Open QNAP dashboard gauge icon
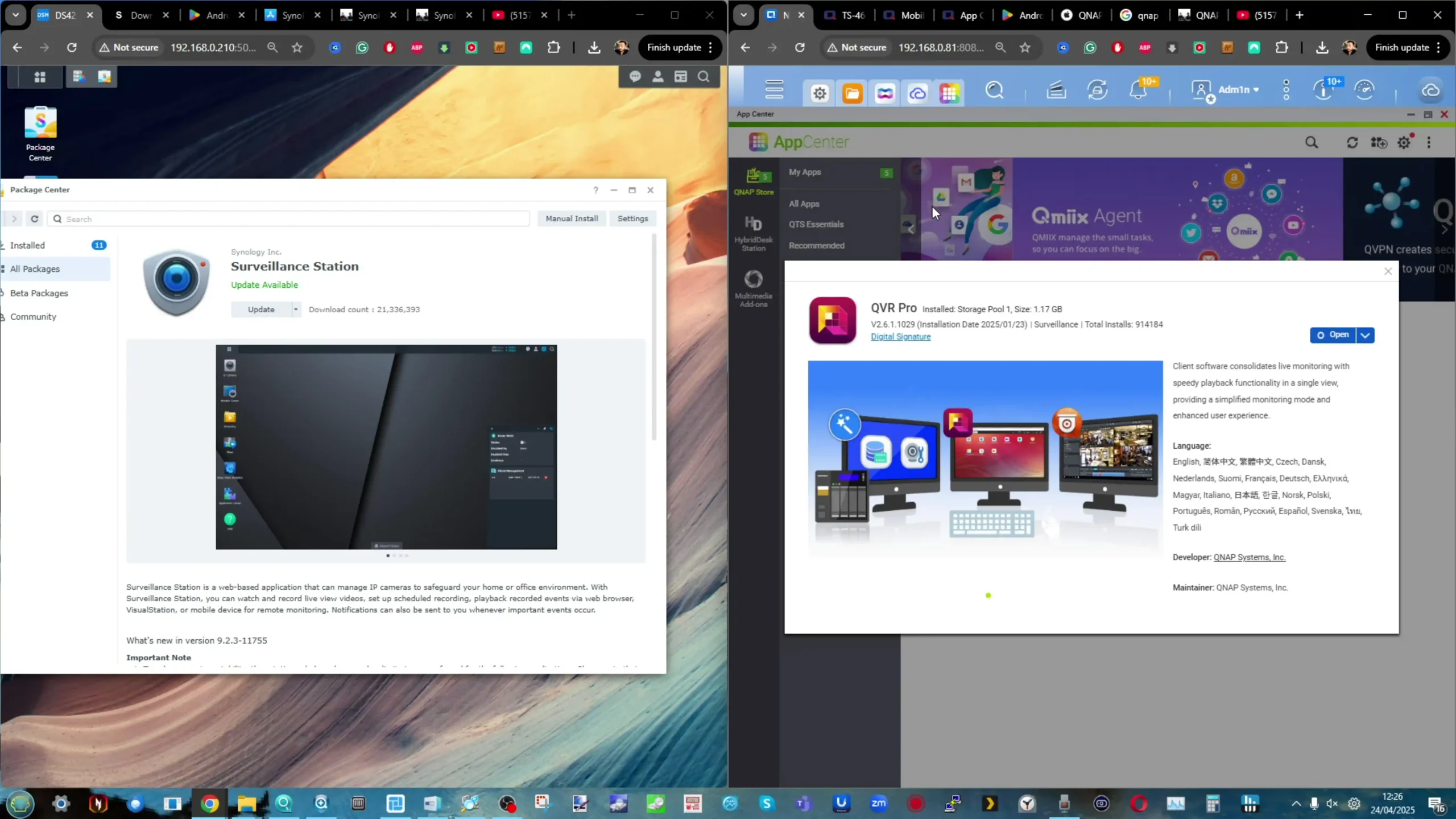Viewport: 1456px width, 819px height. 1364,90
